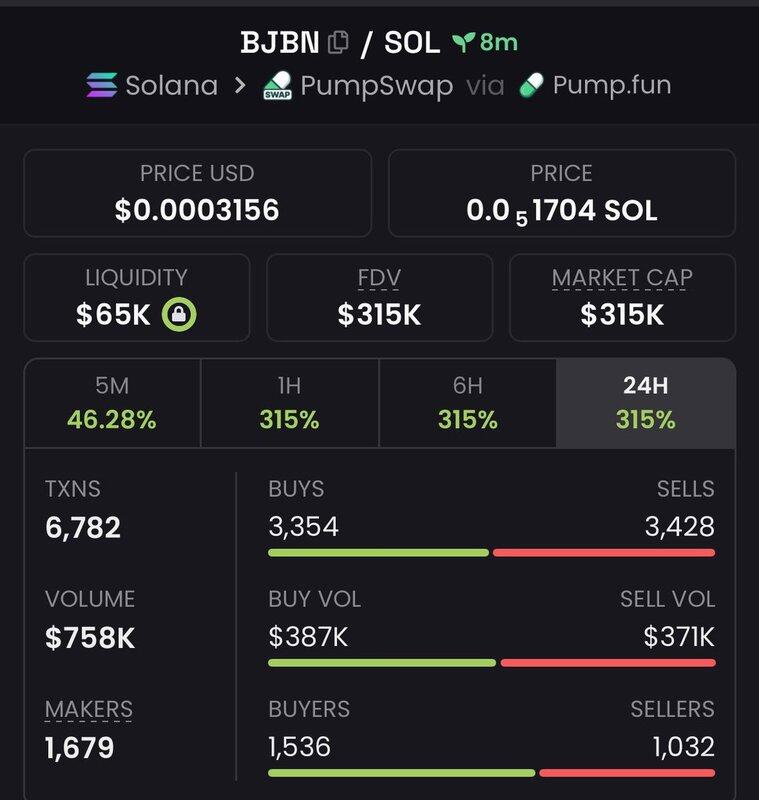759x800 pixels.
Task: Click the PRICE in SOL box
Action: [562, 193]
